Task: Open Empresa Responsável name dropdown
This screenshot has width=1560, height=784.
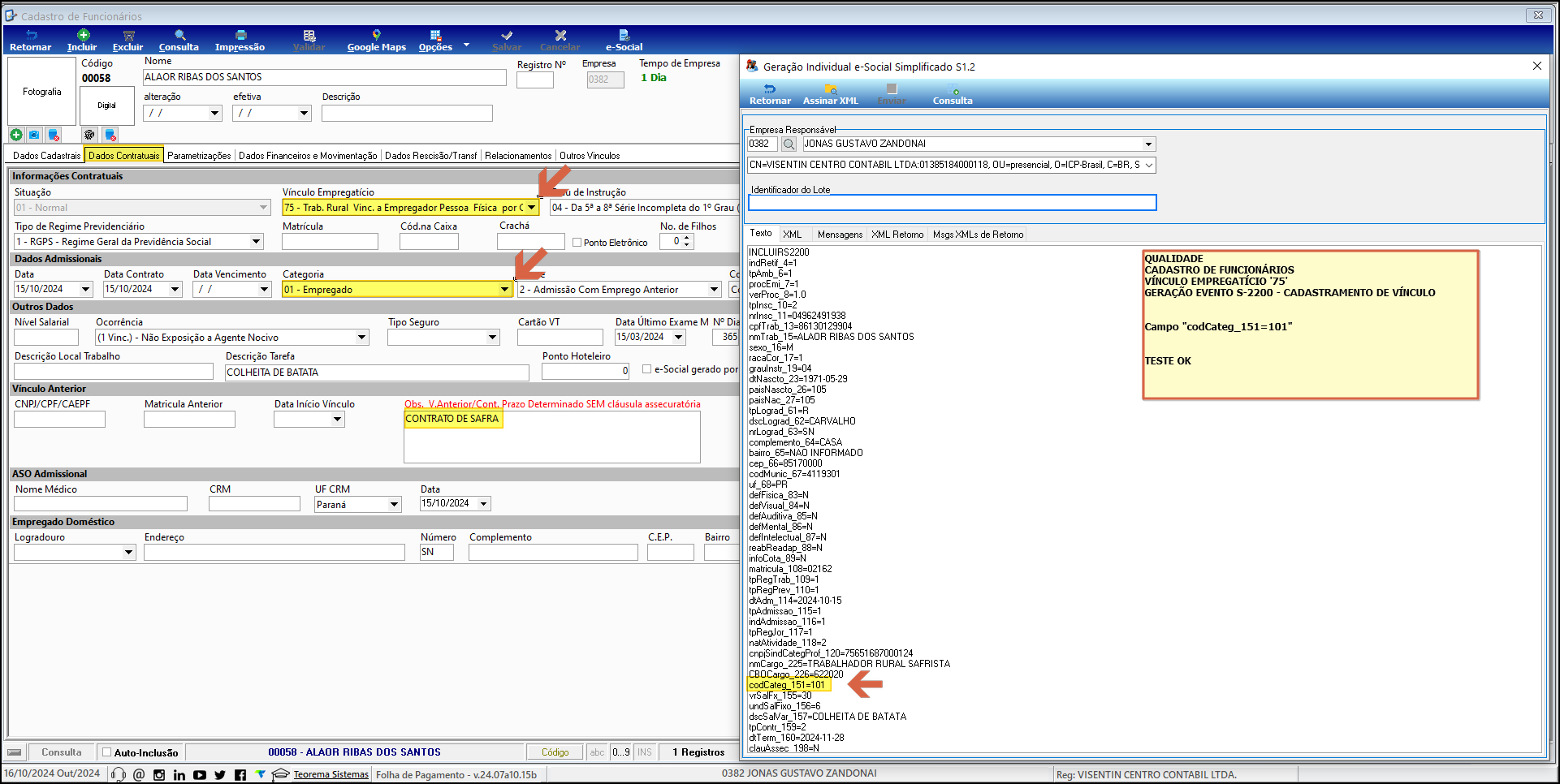Action: coord(1148,144)
